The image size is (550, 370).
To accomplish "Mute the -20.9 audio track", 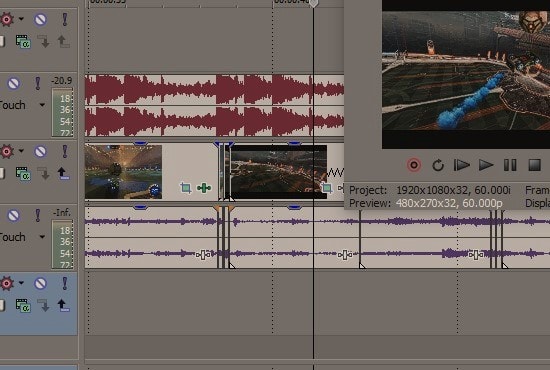I will click(14, 83).
